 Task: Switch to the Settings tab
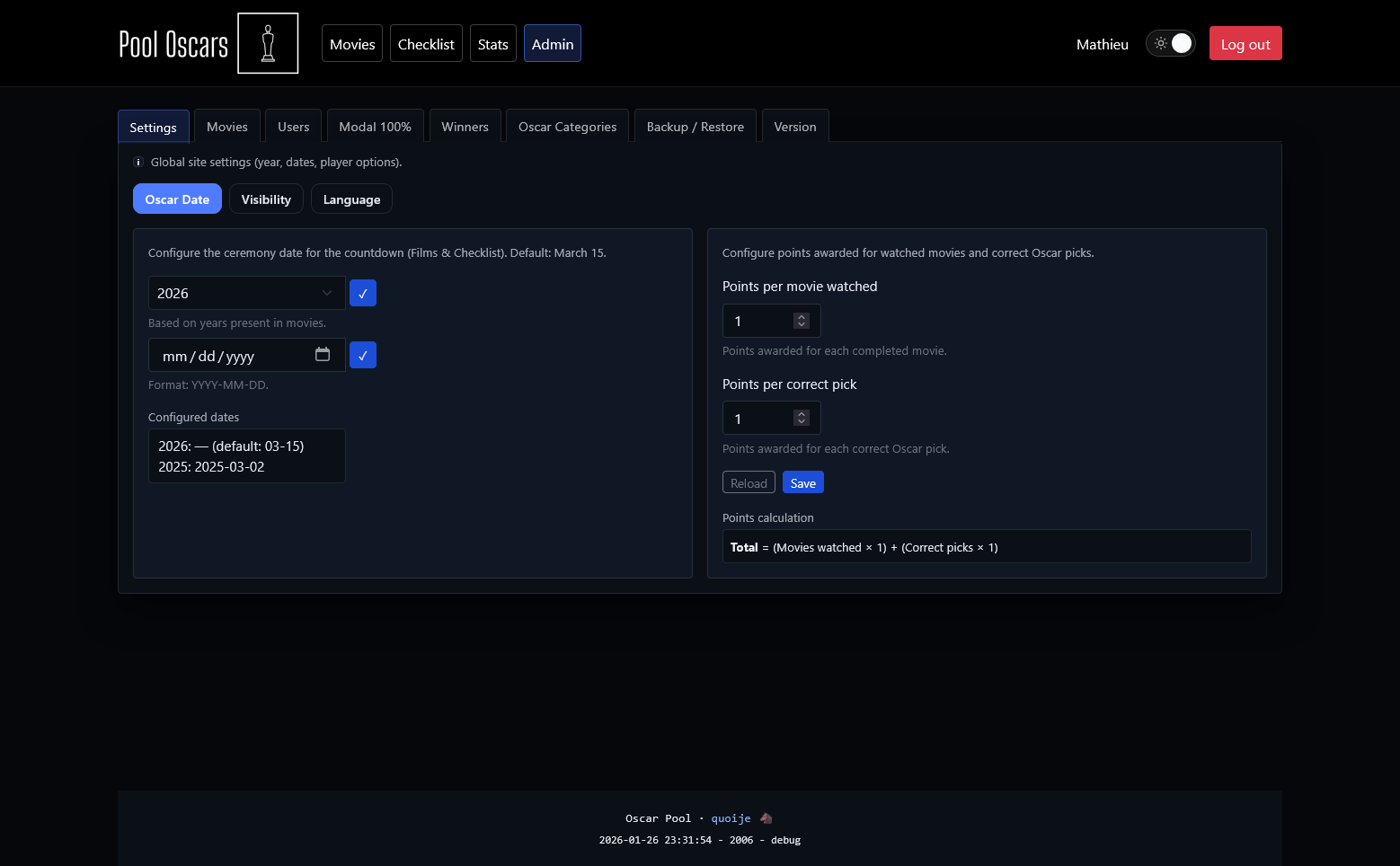point(154,127)
